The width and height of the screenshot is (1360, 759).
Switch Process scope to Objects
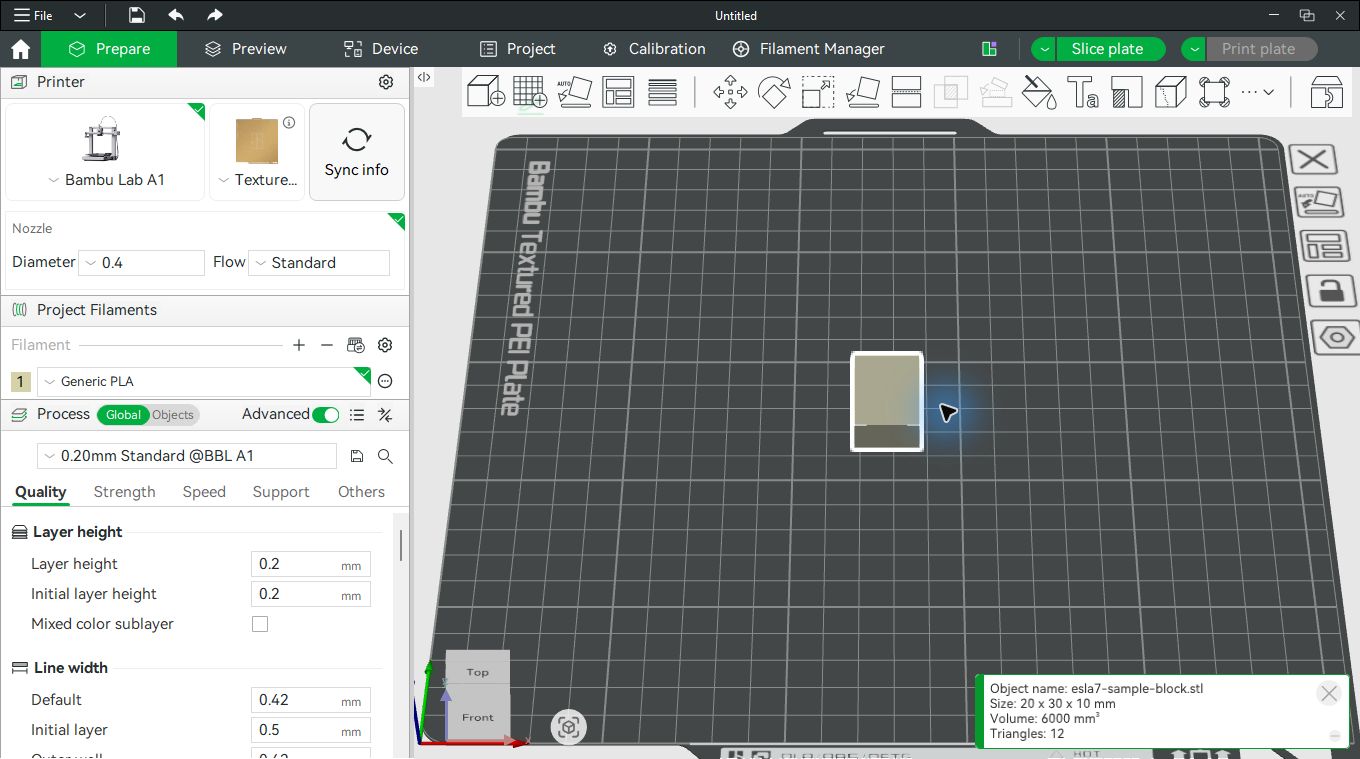[x=173, y=415]
